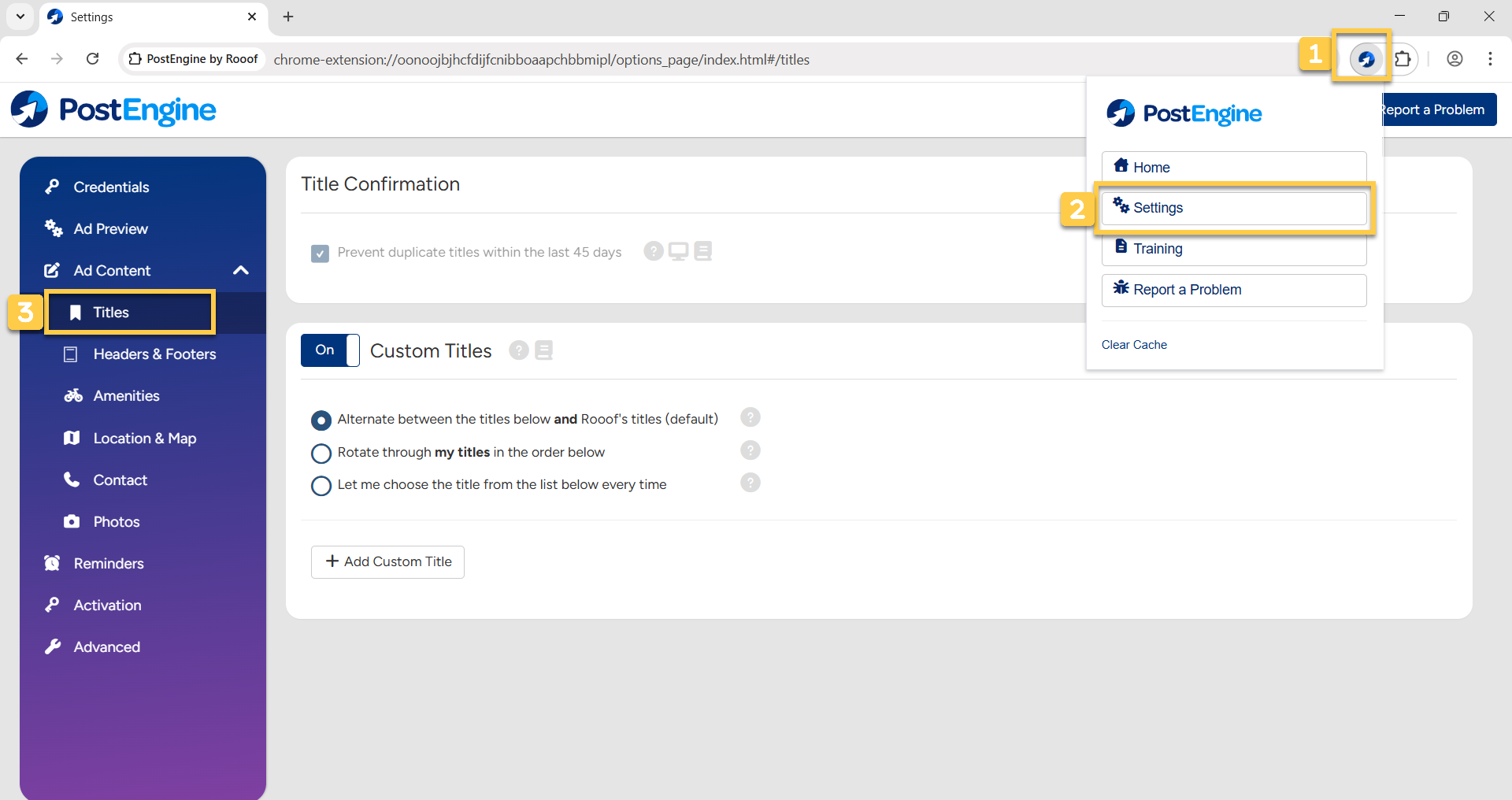Click the Clear Cache link
This screenshot has height=800, width=1512.
coord(1134,345)
